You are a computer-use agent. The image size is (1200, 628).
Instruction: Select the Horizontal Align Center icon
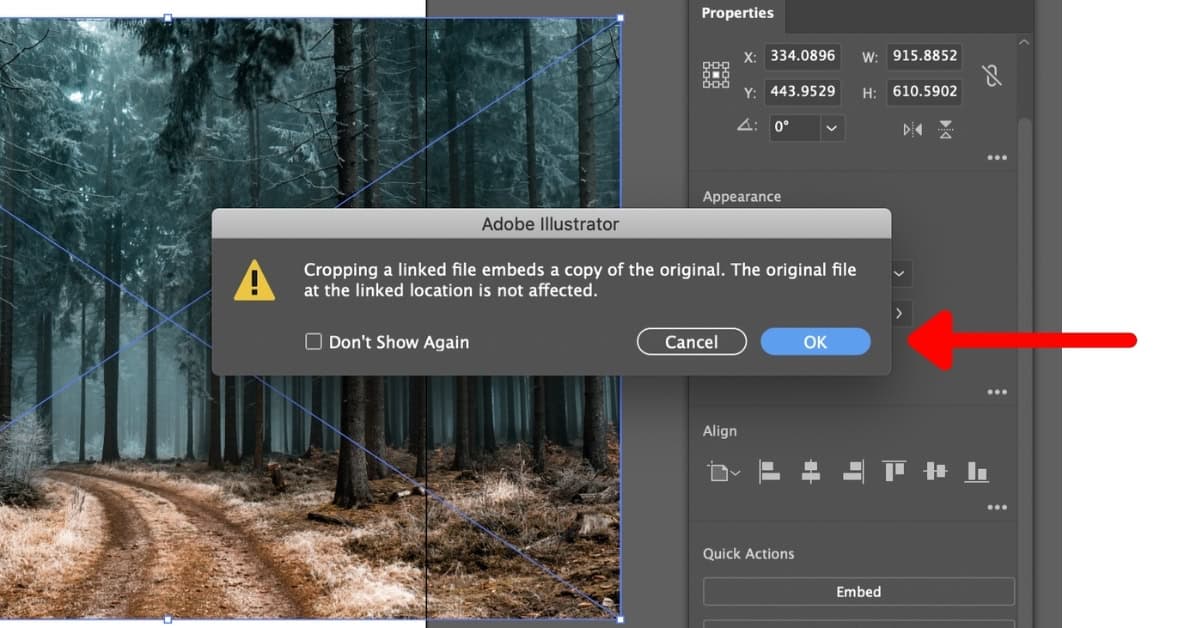tap(810, 471)
